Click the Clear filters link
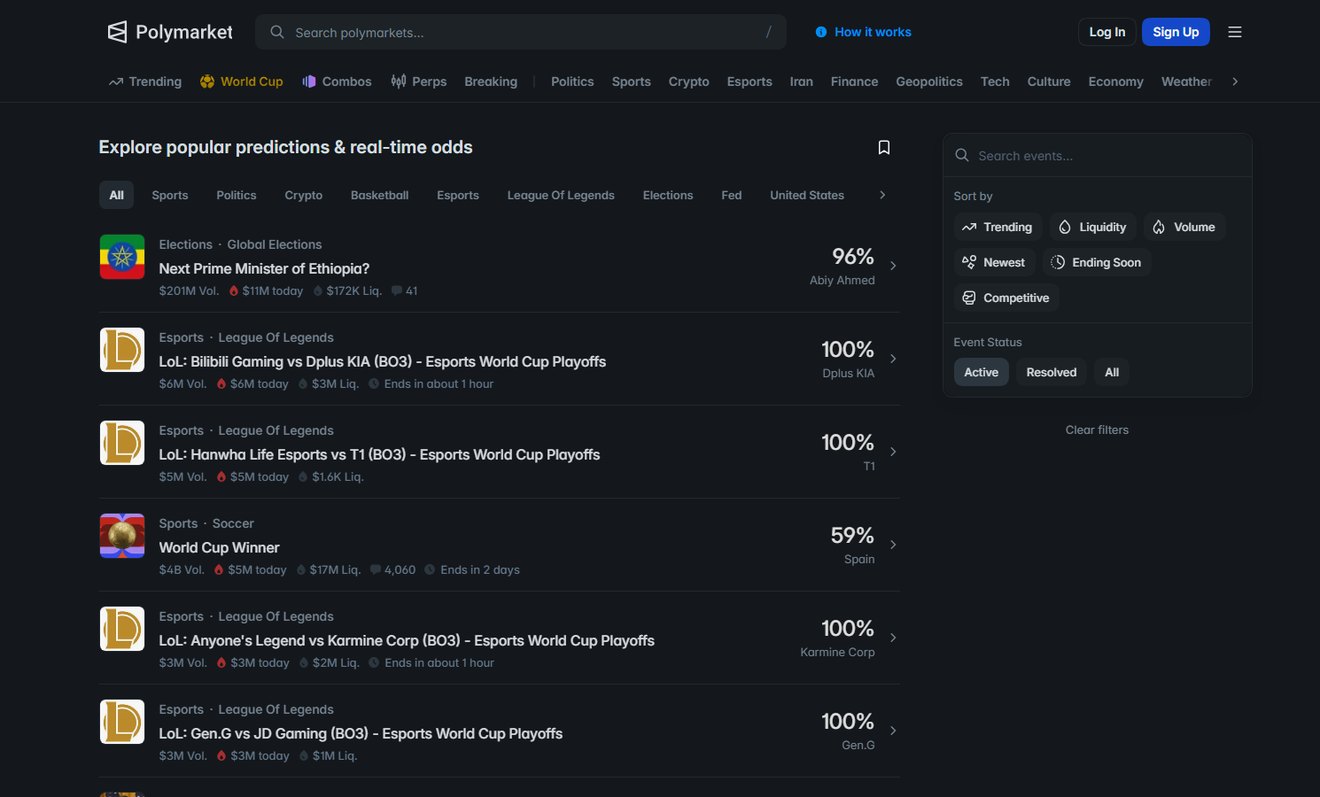The image size is (1320, 797). (x=1097, y=430)
